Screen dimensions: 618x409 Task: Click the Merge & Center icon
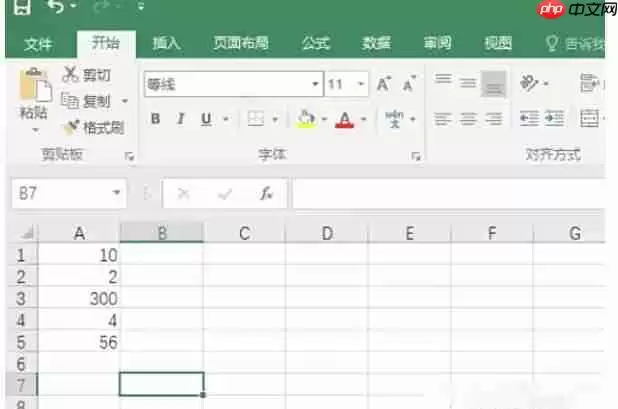(590, 118)
